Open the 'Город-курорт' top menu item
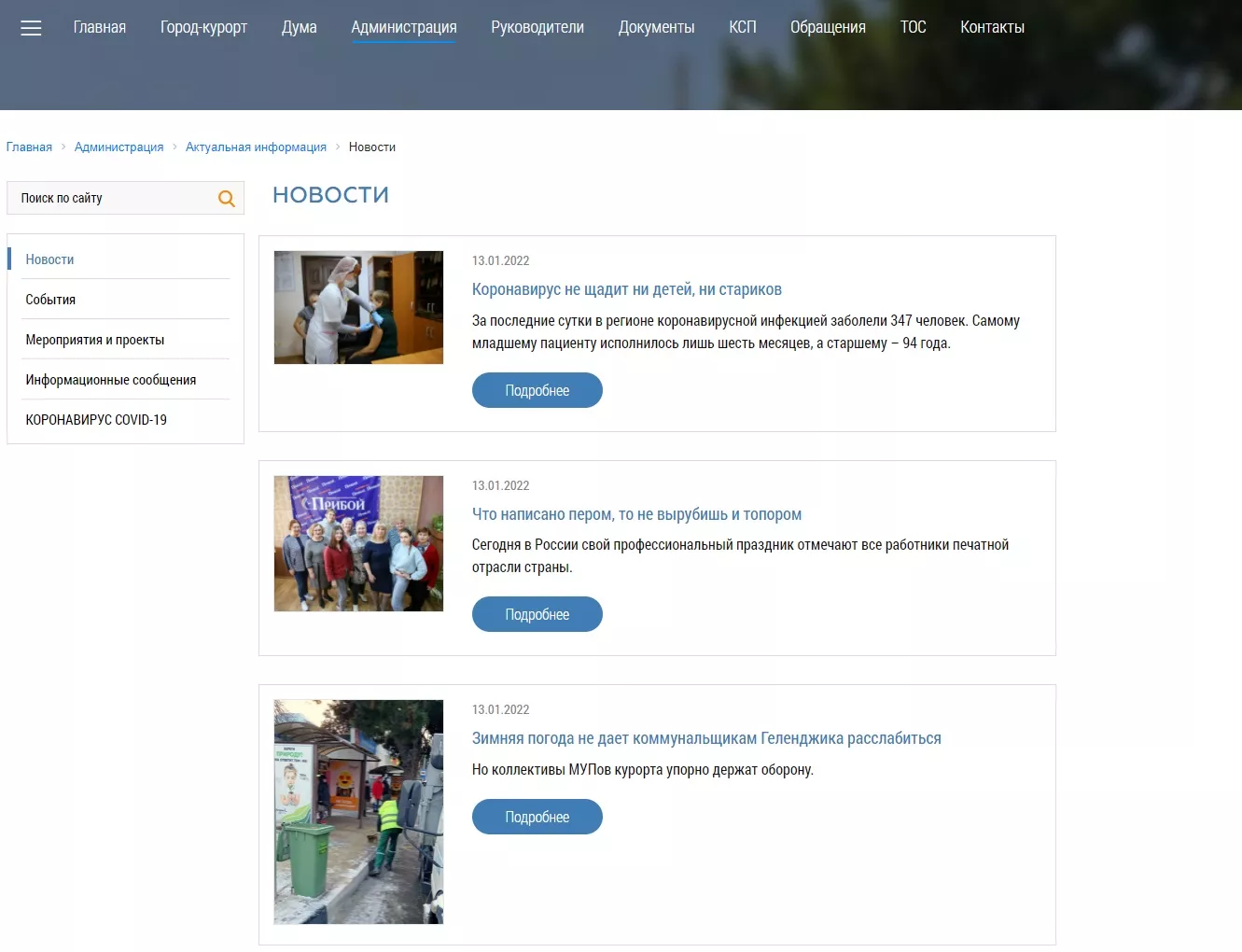 click(203, 27)
